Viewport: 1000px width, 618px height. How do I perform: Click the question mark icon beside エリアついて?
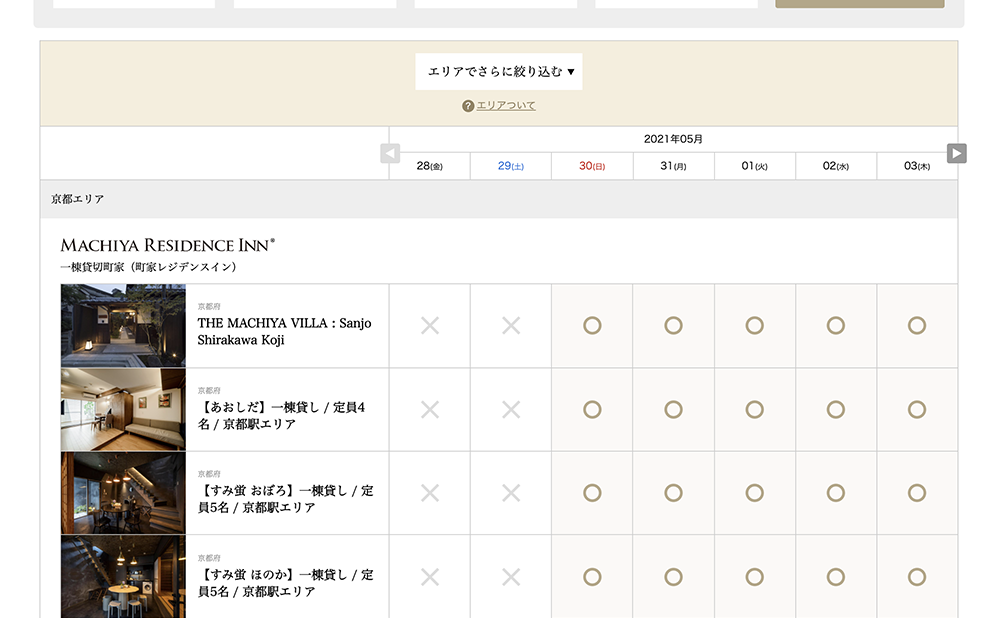point(466,105)
